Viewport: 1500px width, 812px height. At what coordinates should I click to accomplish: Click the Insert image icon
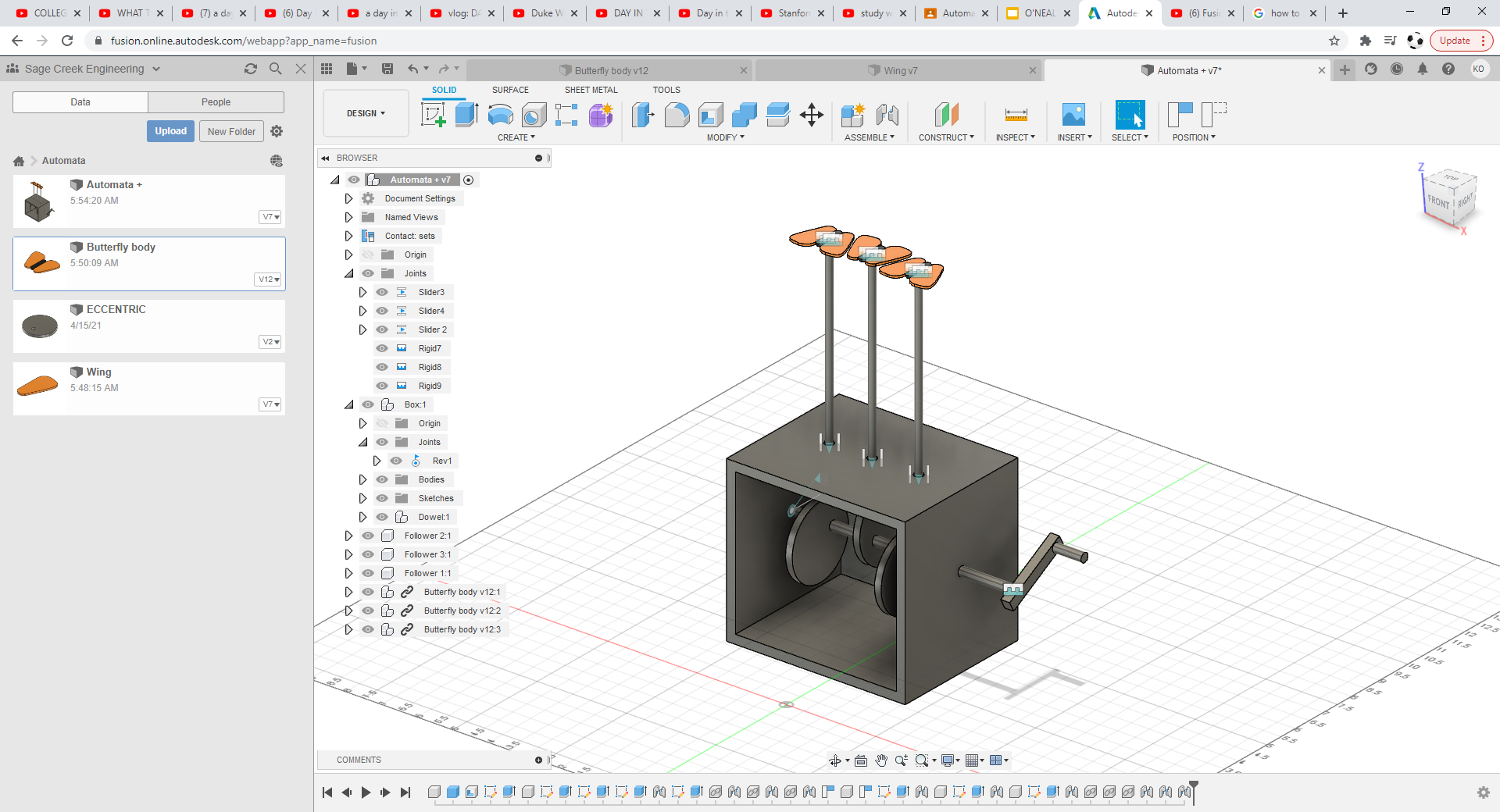[1073, 115]
